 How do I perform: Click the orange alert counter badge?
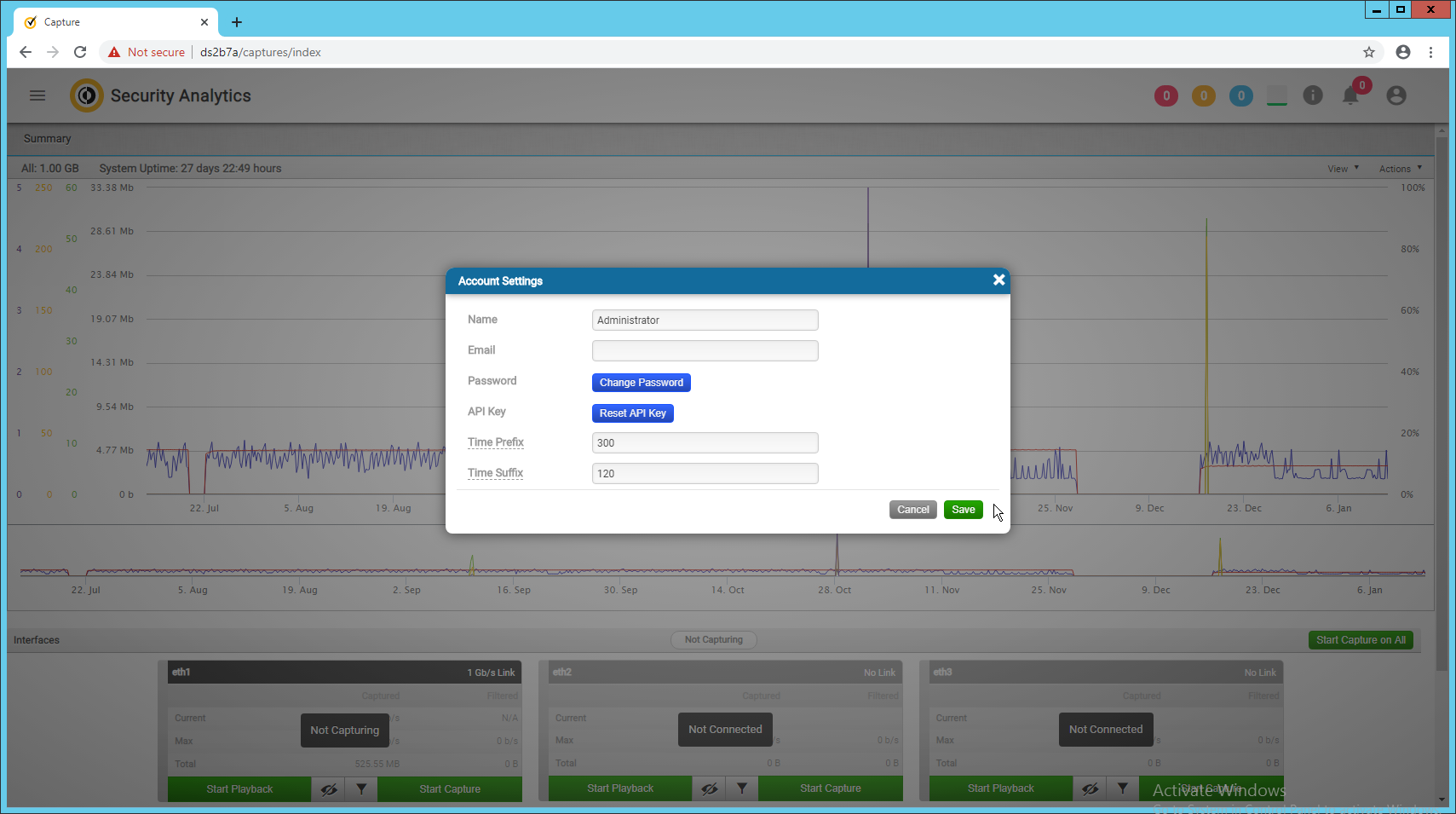tap(1203, 96)
